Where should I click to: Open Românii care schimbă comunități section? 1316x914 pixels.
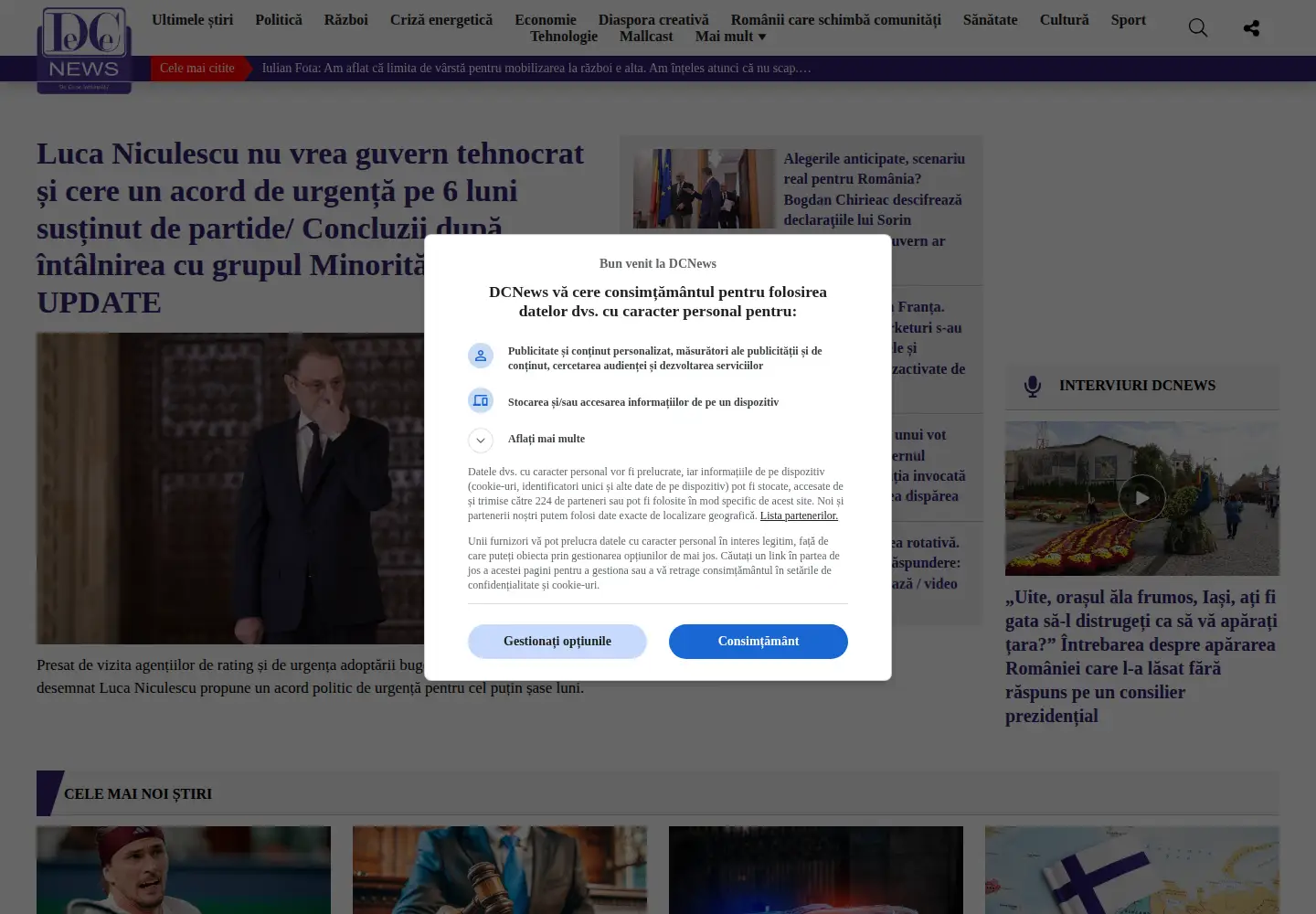coord(836,19)
